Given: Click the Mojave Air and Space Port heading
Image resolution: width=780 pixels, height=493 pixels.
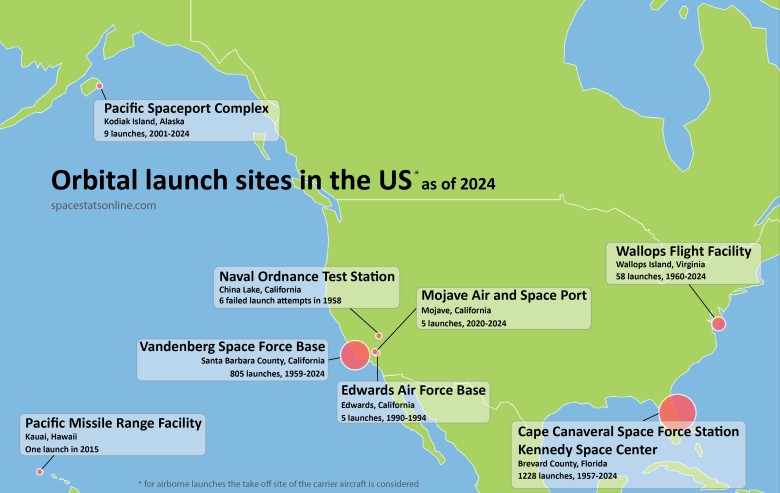Looking at the screenshot, I should coord(506,296).
